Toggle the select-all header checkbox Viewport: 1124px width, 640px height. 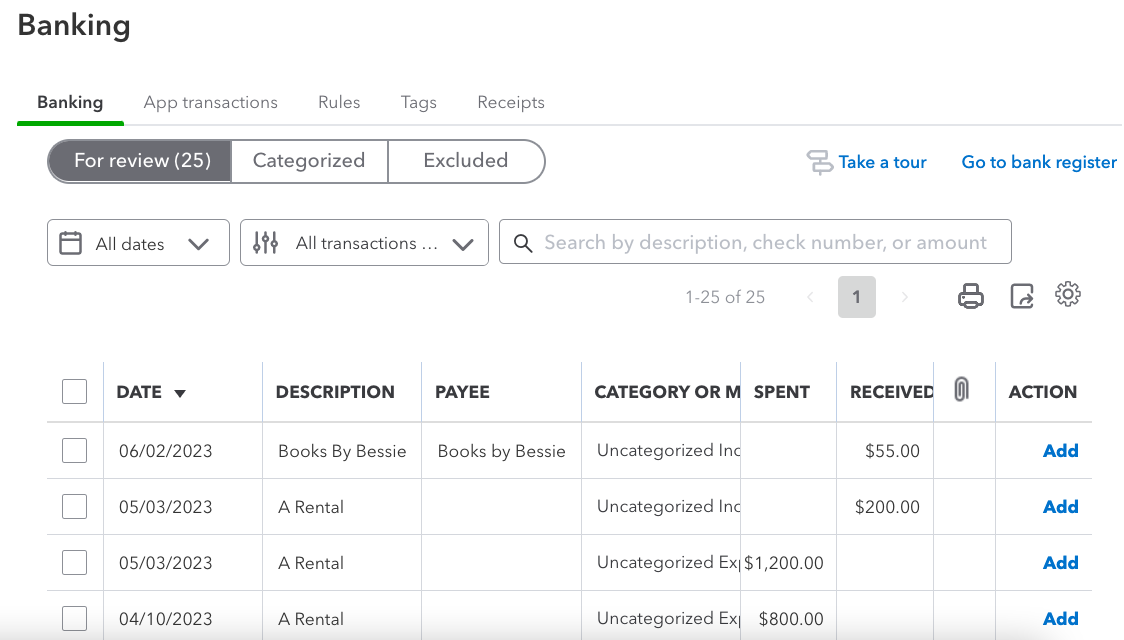coord(74,392)
